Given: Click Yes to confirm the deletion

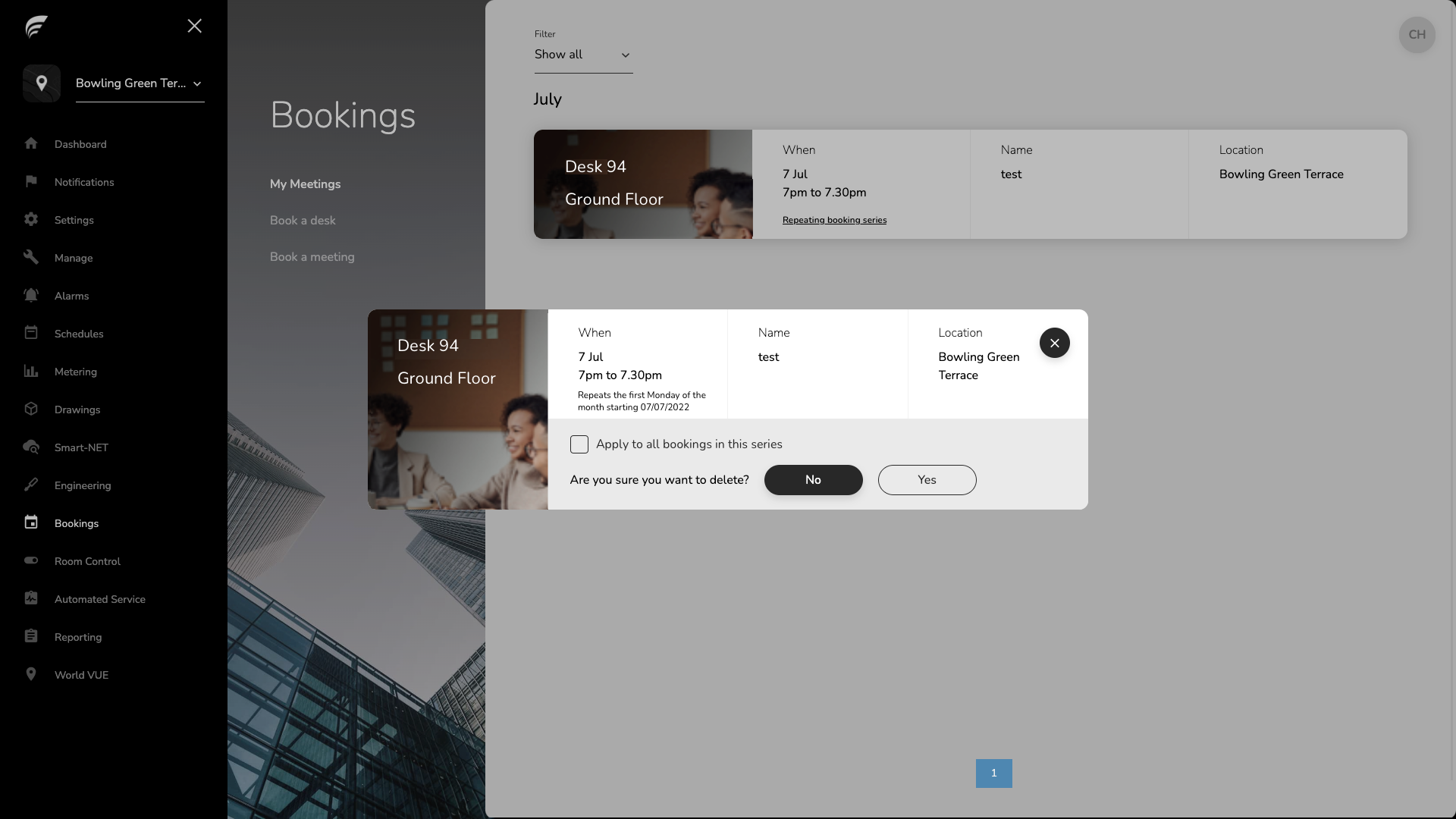Looking at the screenshot, I should coord(927,480).
